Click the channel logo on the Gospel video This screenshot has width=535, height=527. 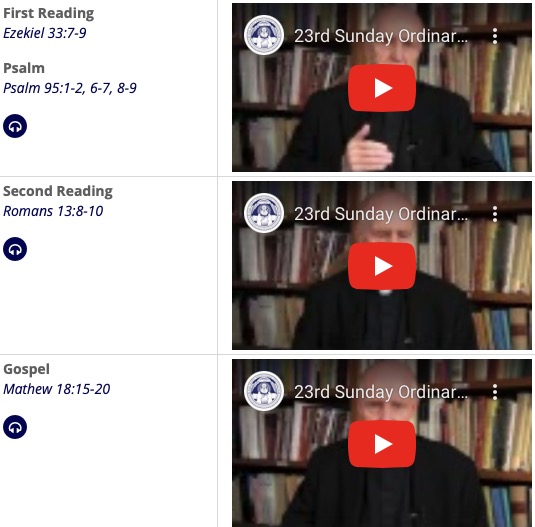(x=264, y=391)
